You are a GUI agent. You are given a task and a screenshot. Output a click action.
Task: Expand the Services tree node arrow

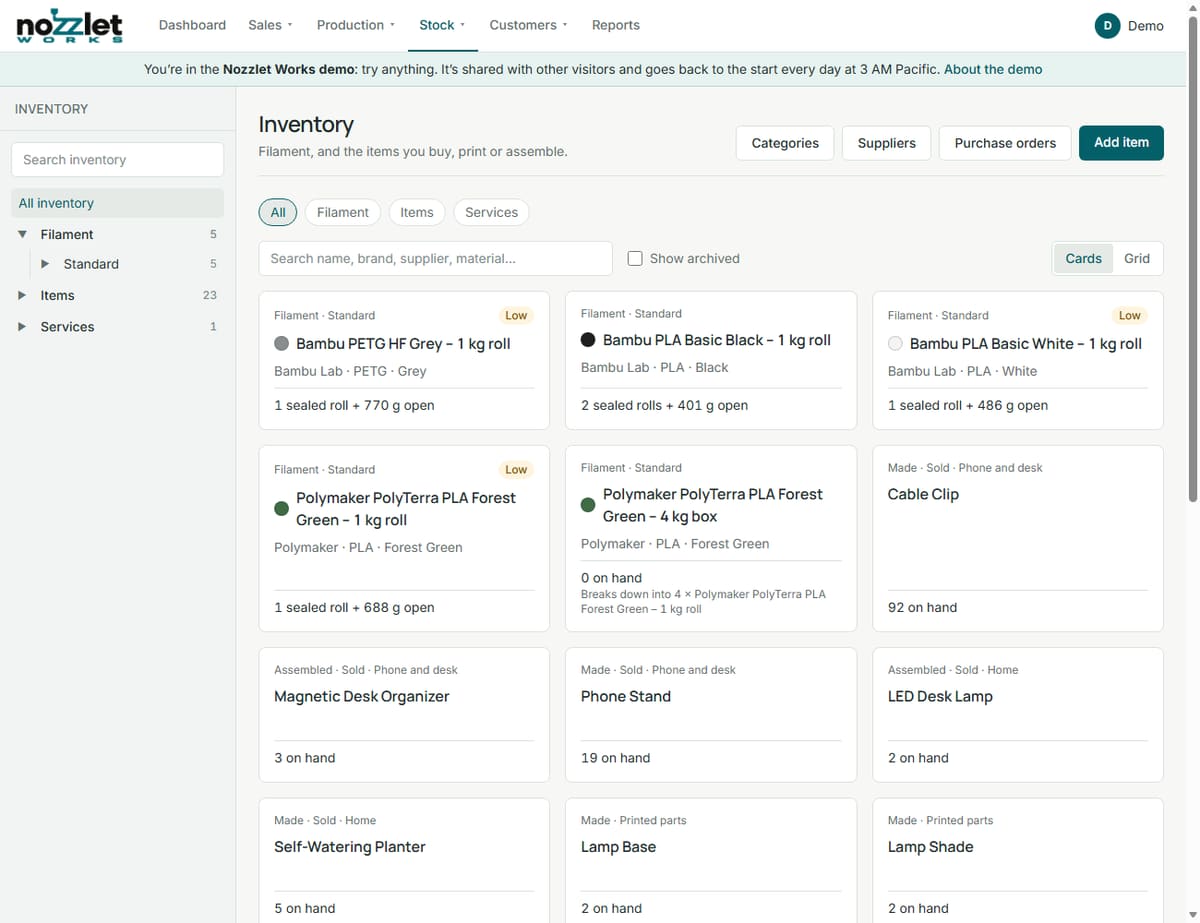[x=22, y=326]
